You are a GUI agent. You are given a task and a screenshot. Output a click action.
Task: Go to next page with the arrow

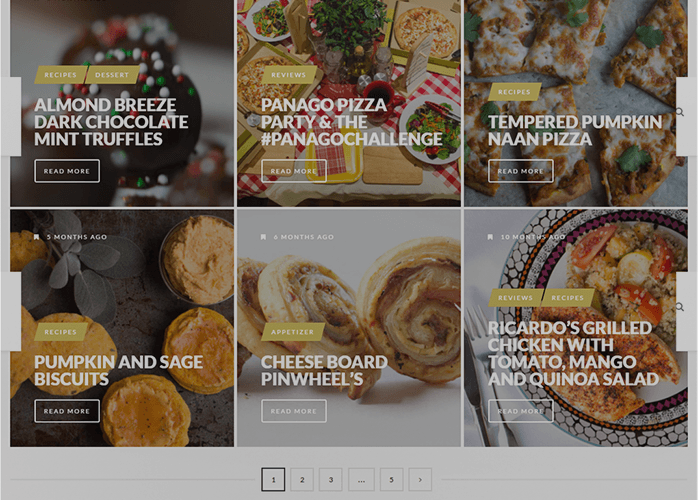coord(420,480)
